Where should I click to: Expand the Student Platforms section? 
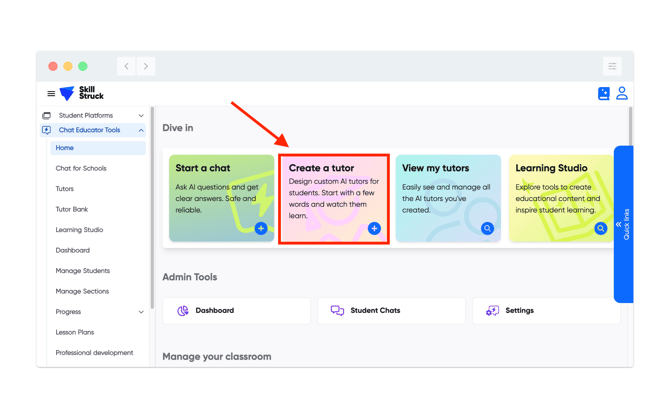pos(141,116)
